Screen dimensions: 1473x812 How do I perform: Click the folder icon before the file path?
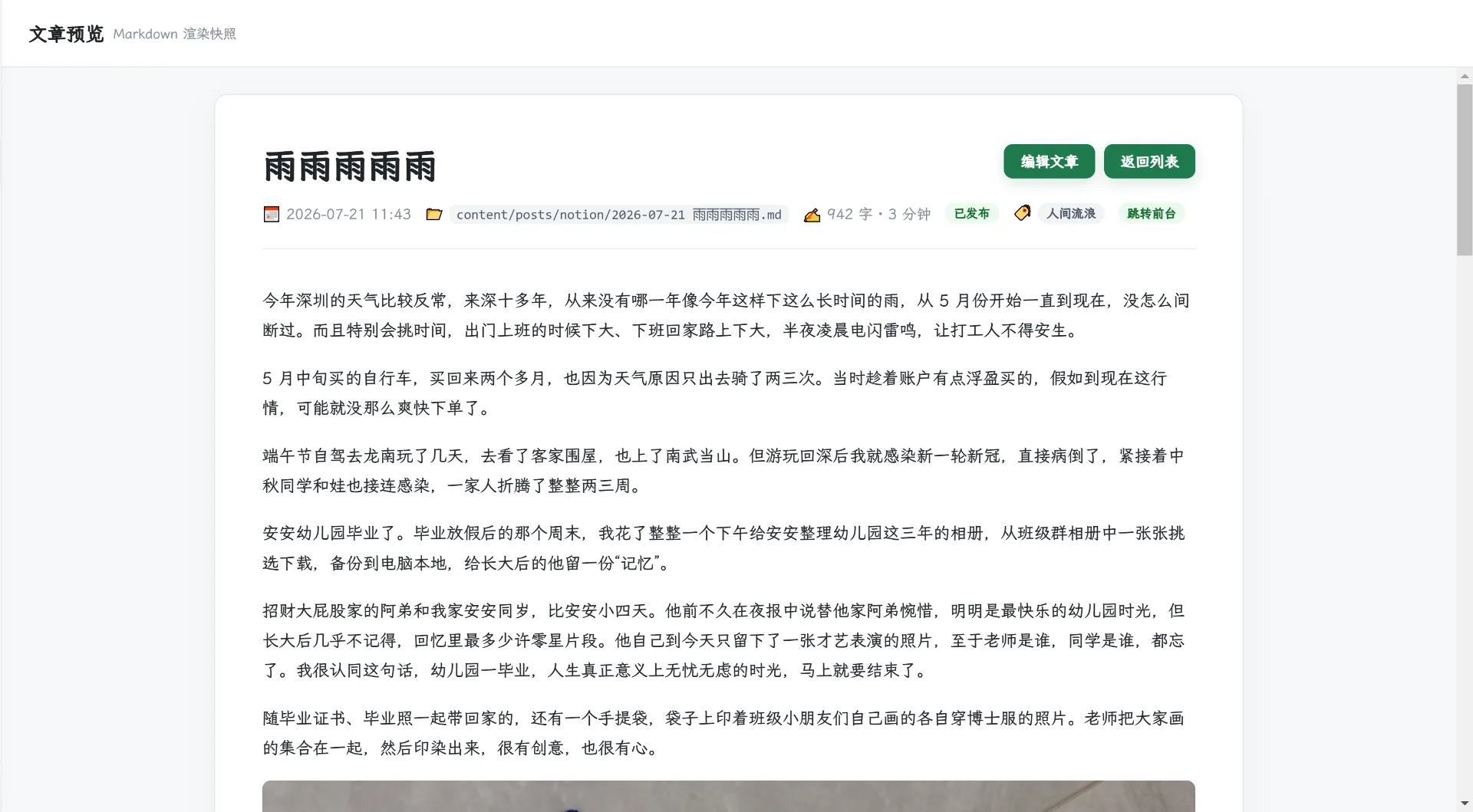434,214
